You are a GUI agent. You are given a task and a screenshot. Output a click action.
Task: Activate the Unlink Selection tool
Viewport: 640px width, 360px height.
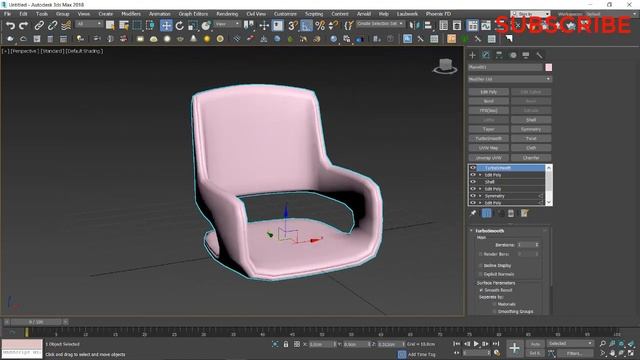pyautogui.click(x=52, y=26)
